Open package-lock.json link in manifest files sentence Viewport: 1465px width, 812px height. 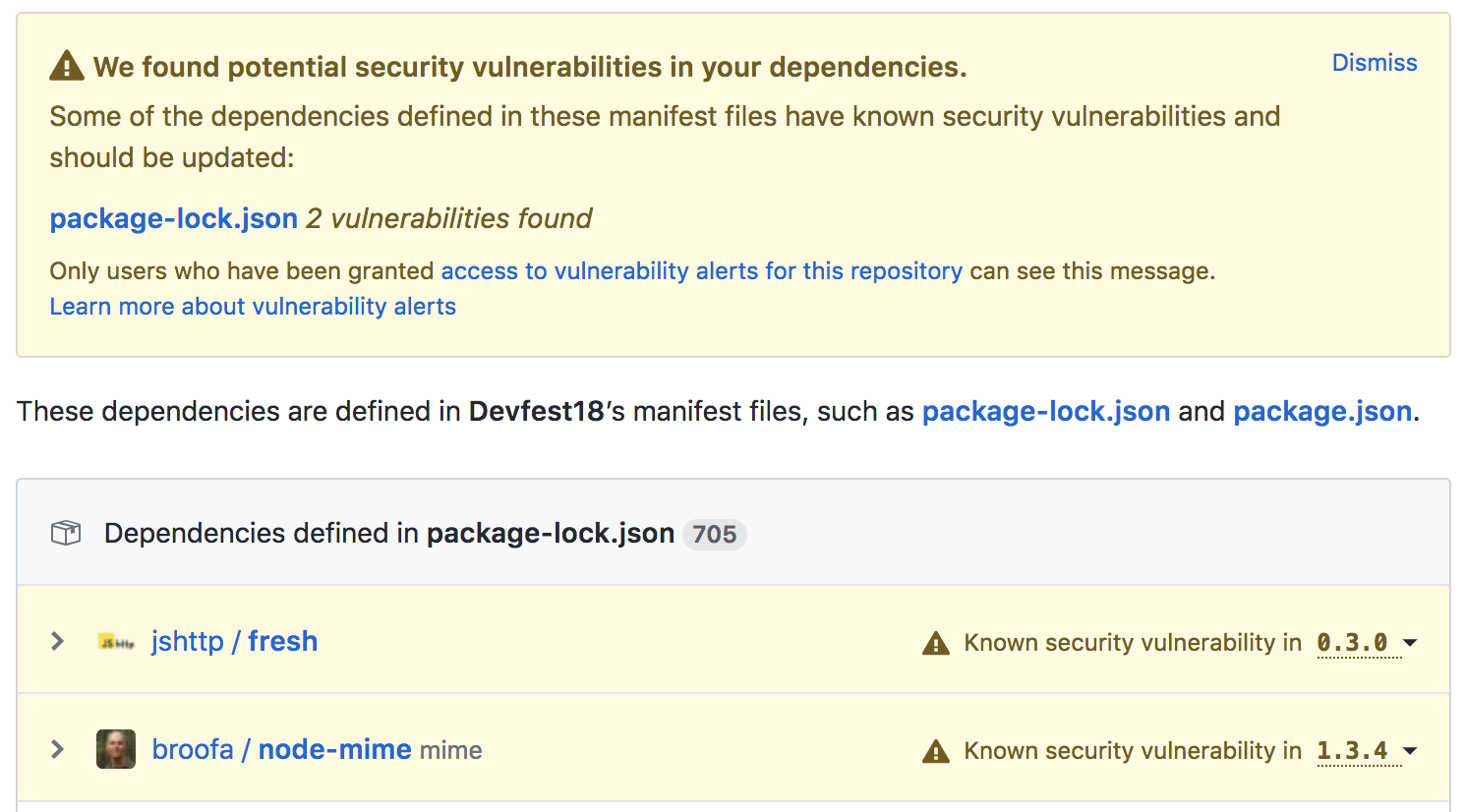(x=1045, y=411)
